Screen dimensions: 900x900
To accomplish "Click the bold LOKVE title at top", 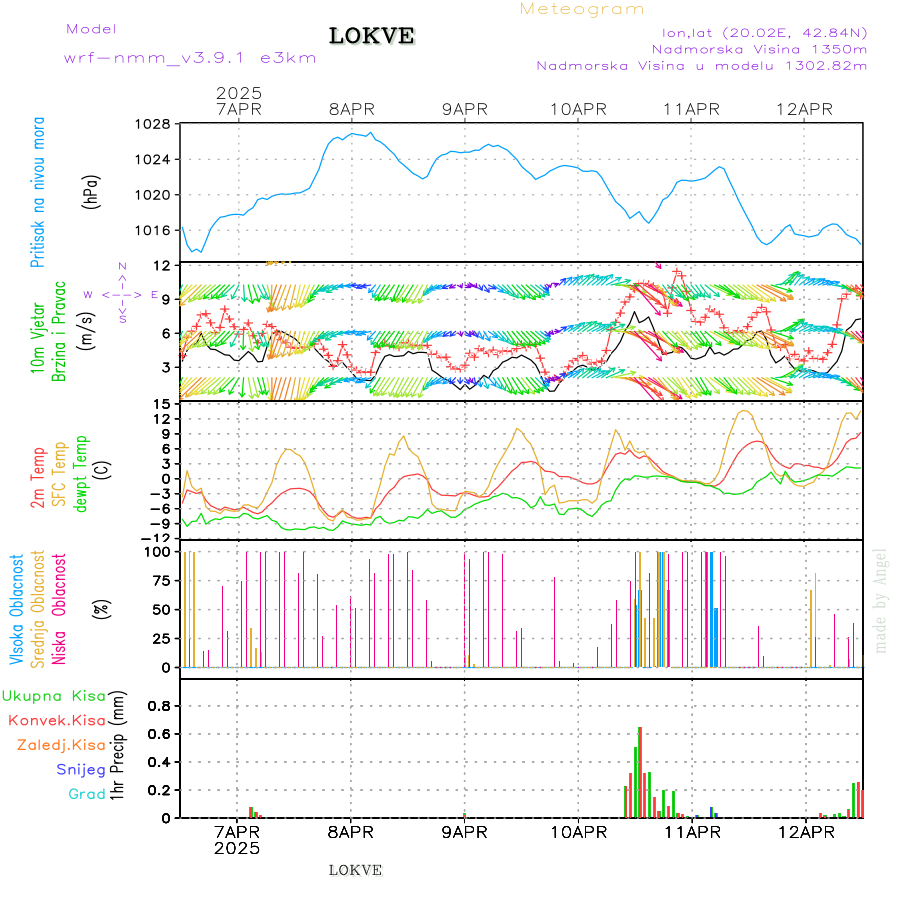I will (x=372, y=36).
